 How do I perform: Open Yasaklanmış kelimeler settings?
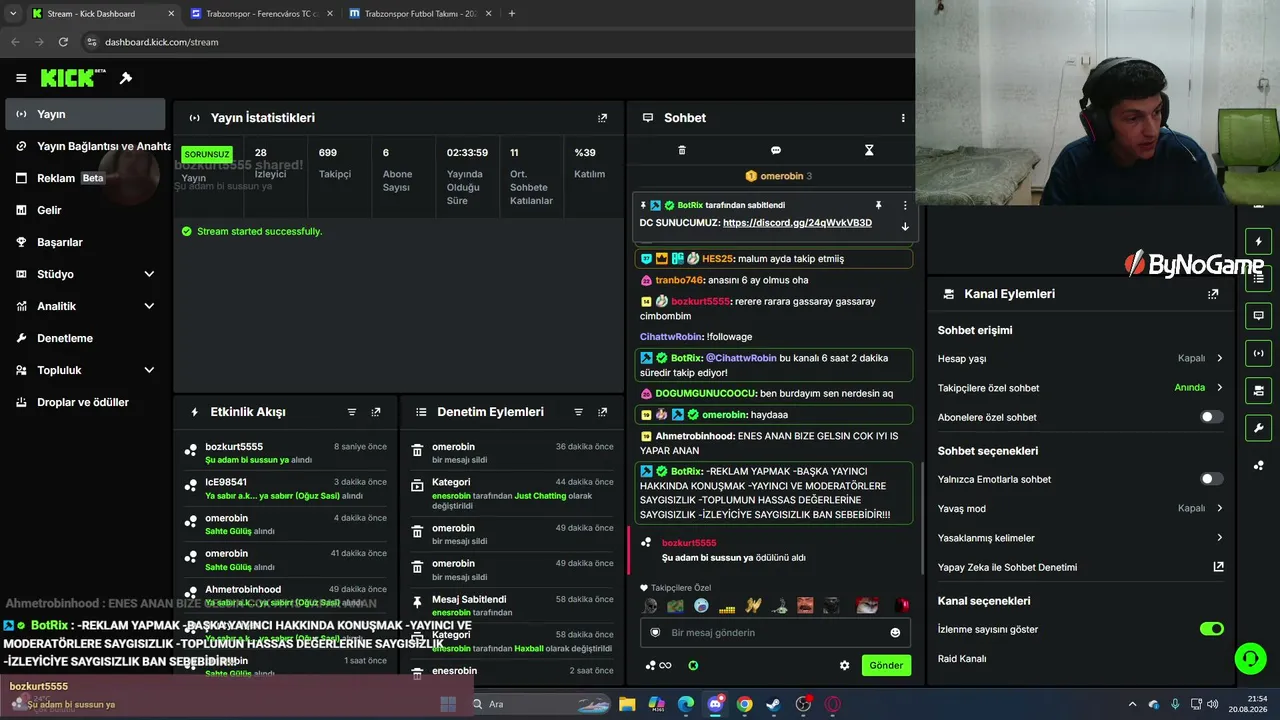click(1080, 538)
